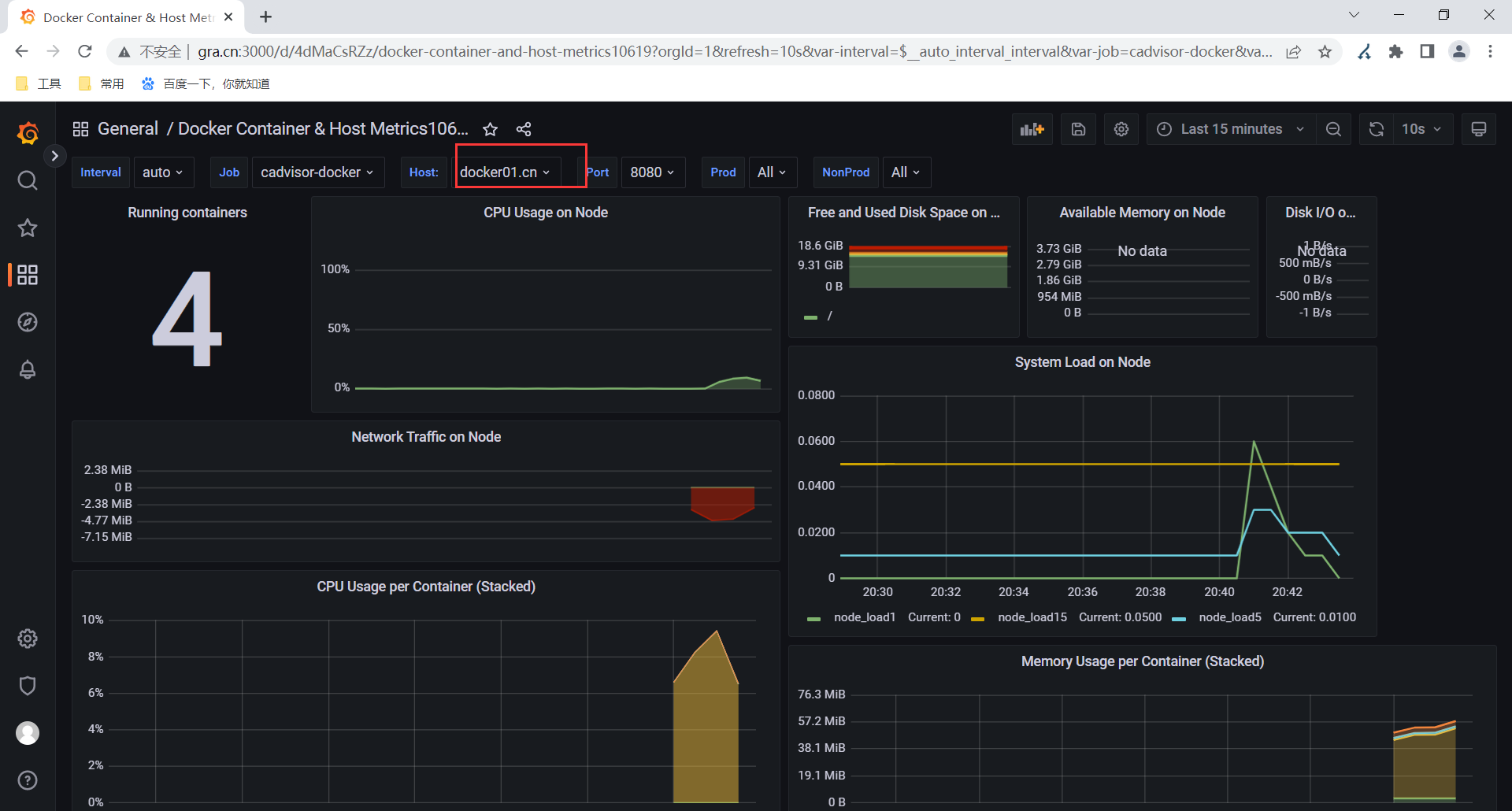Reload the browser page
The image size is (1512, 811).
click(85, 51)
